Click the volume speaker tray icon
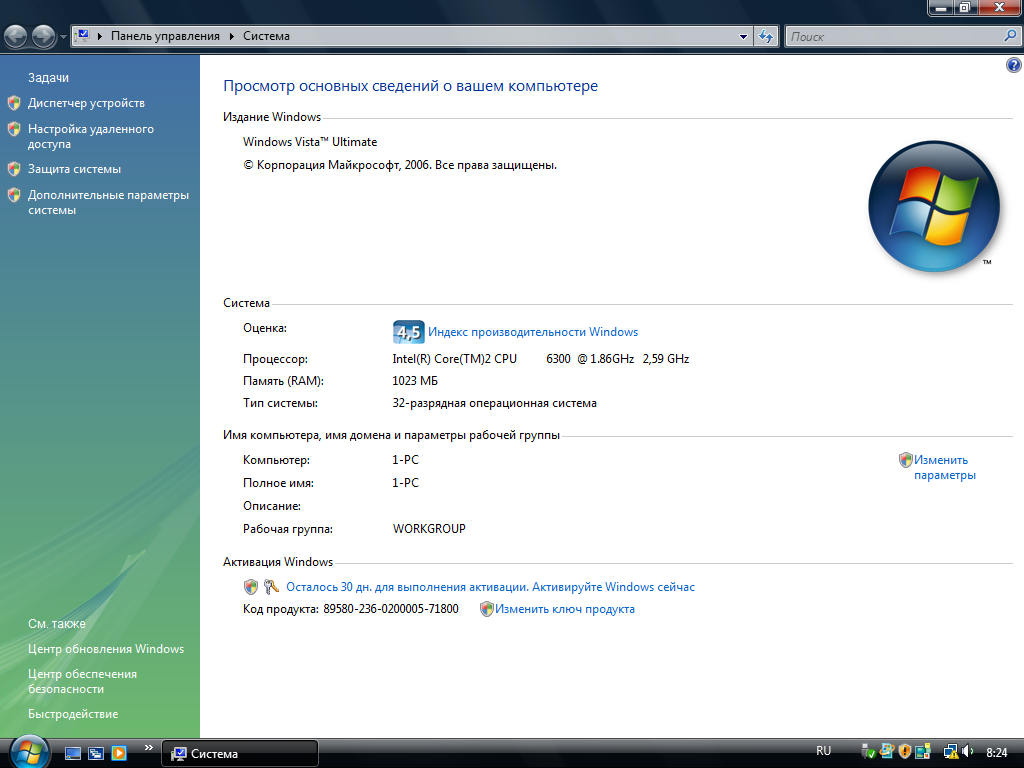Viewport: 1024px width, 768px height. [x=968, y=752]
